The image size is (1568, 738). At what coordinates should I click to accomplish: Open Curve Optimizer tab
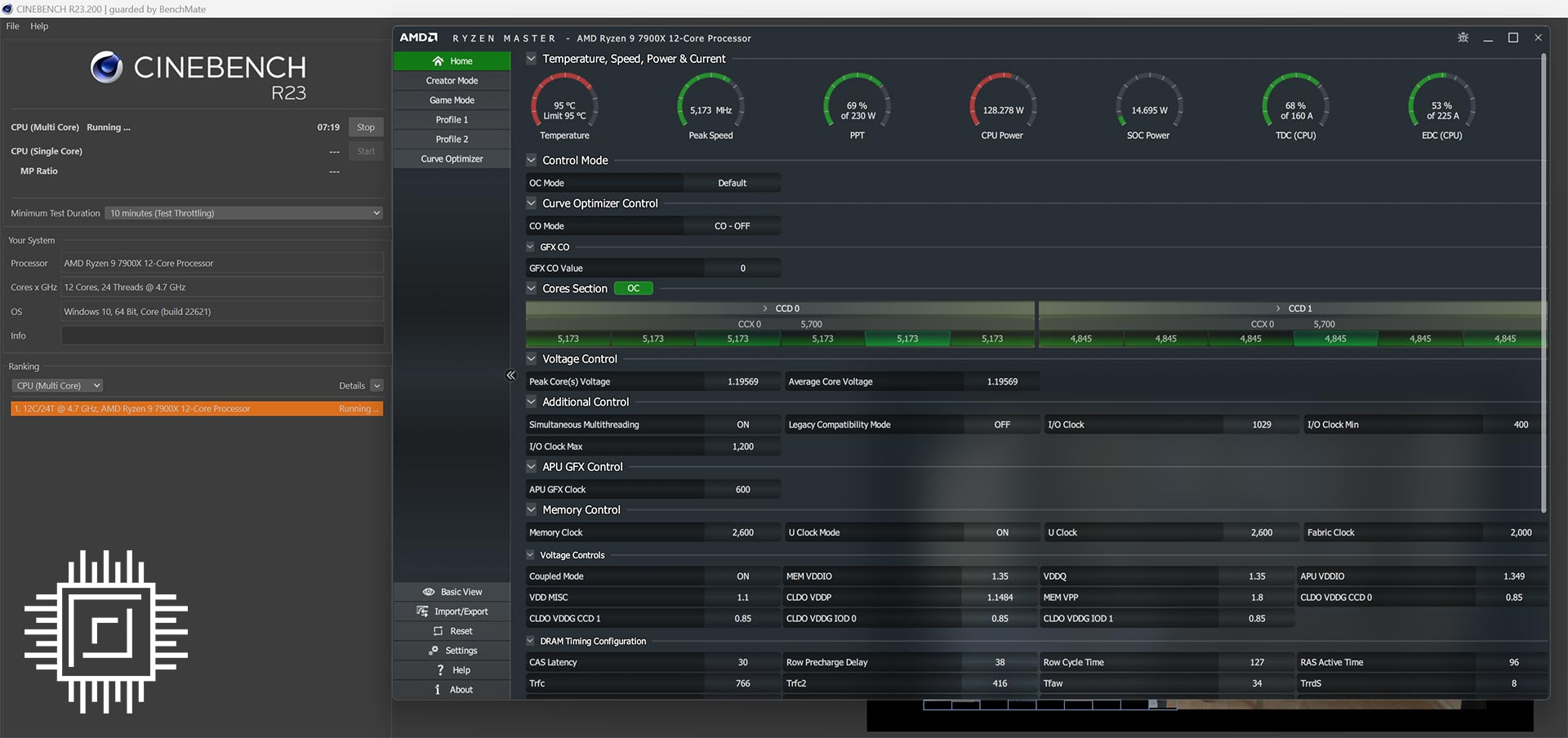tap(452, 159)
